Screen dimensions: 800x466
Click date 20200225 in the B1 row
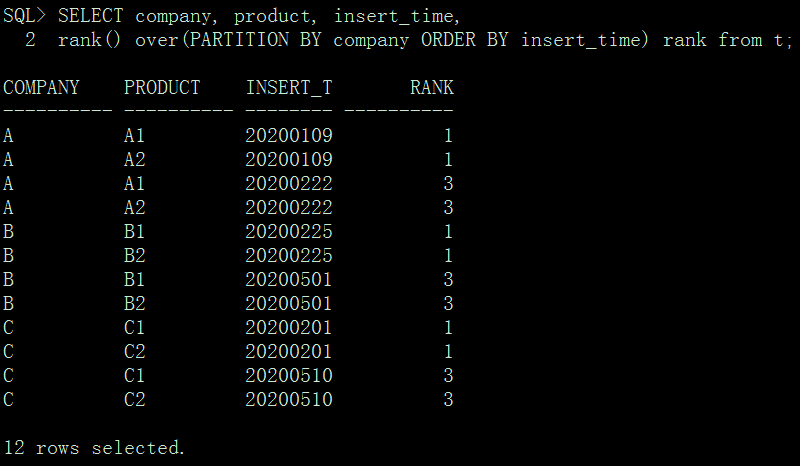click(x=289, y=232)
